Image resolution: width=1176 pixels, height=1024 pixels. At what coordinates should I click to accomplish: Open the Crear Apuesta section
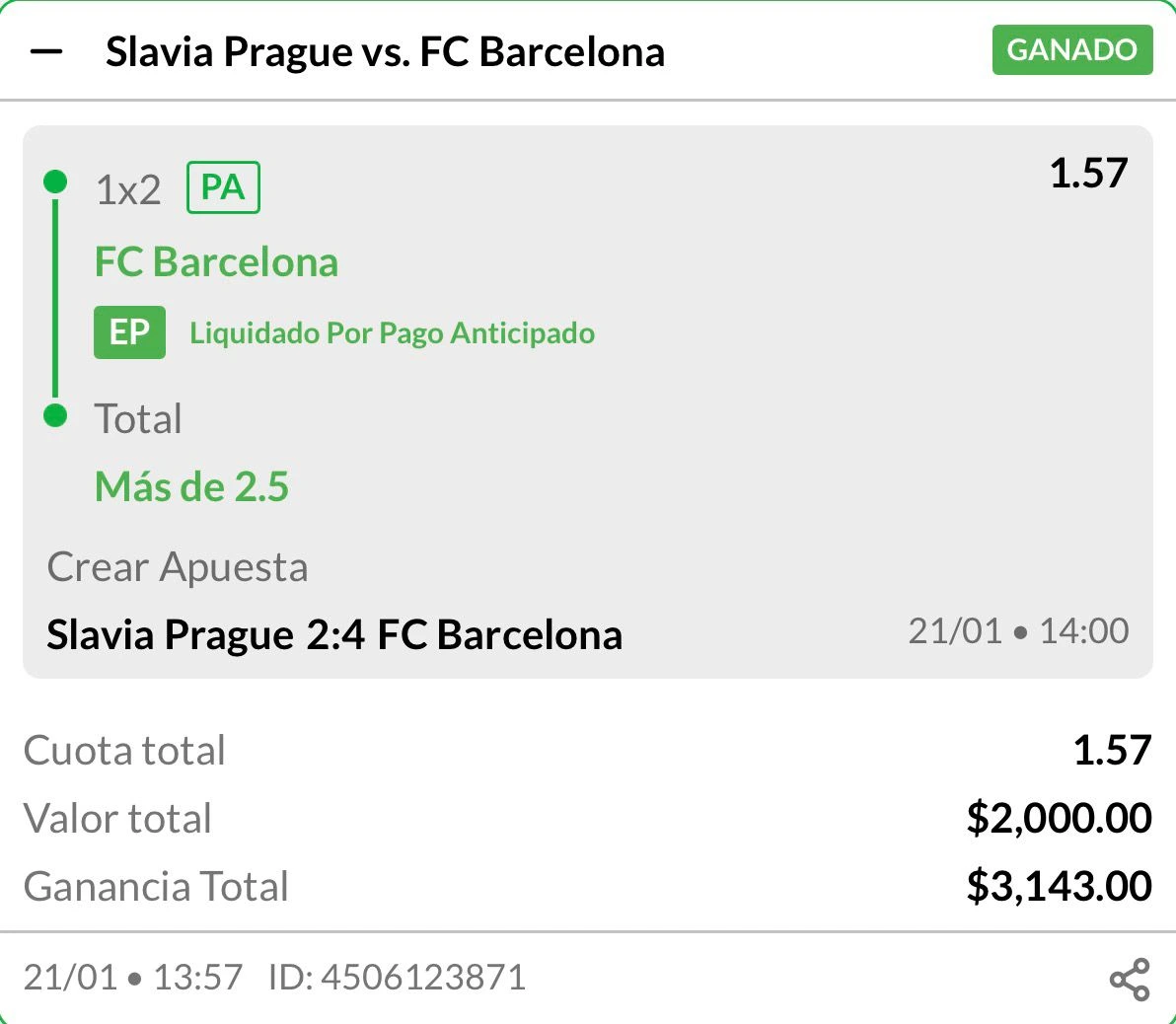pyautogui.click(x=178, y=566)
